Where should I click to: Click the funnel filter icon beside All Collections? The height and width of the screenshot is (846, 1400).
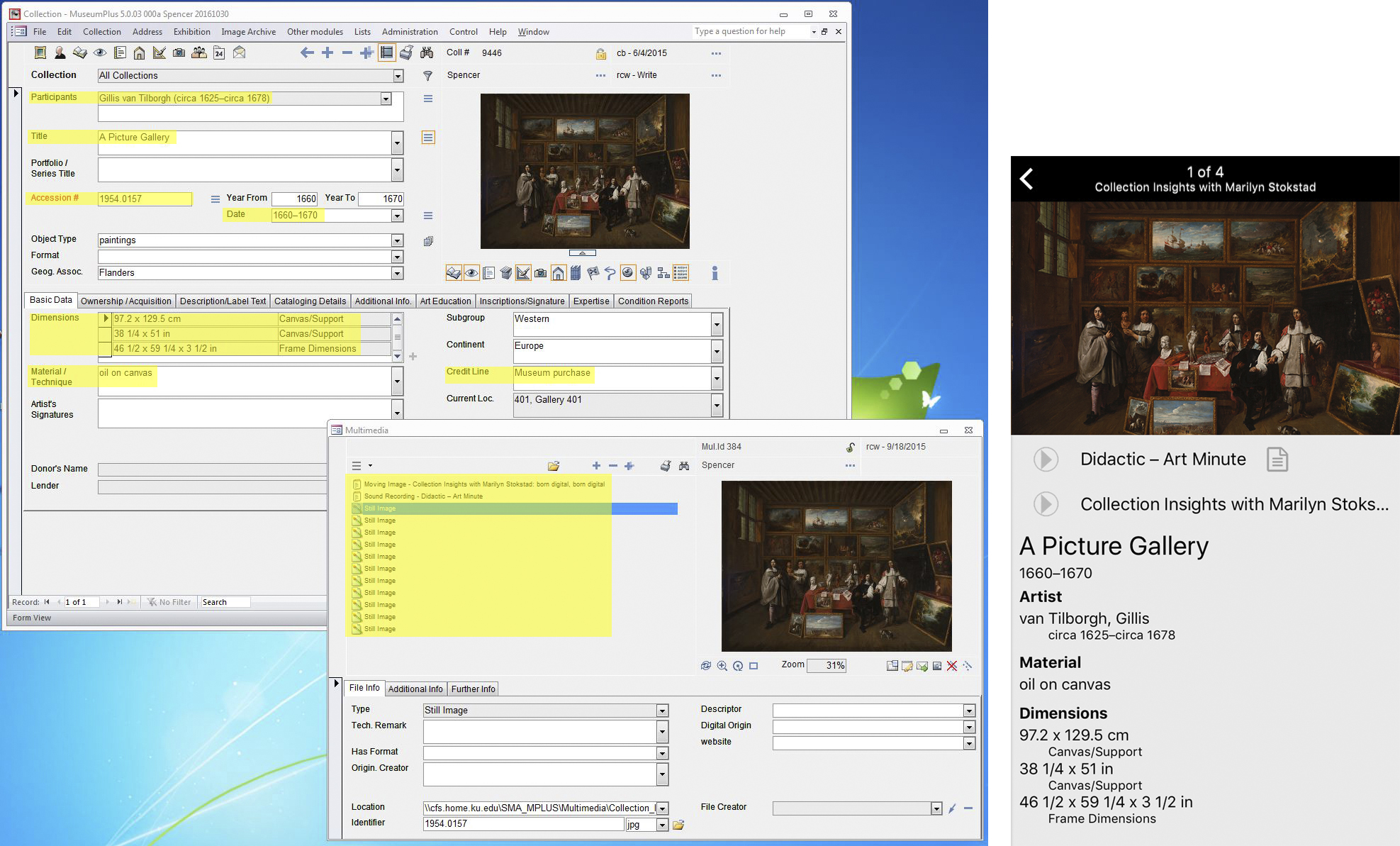427,76
